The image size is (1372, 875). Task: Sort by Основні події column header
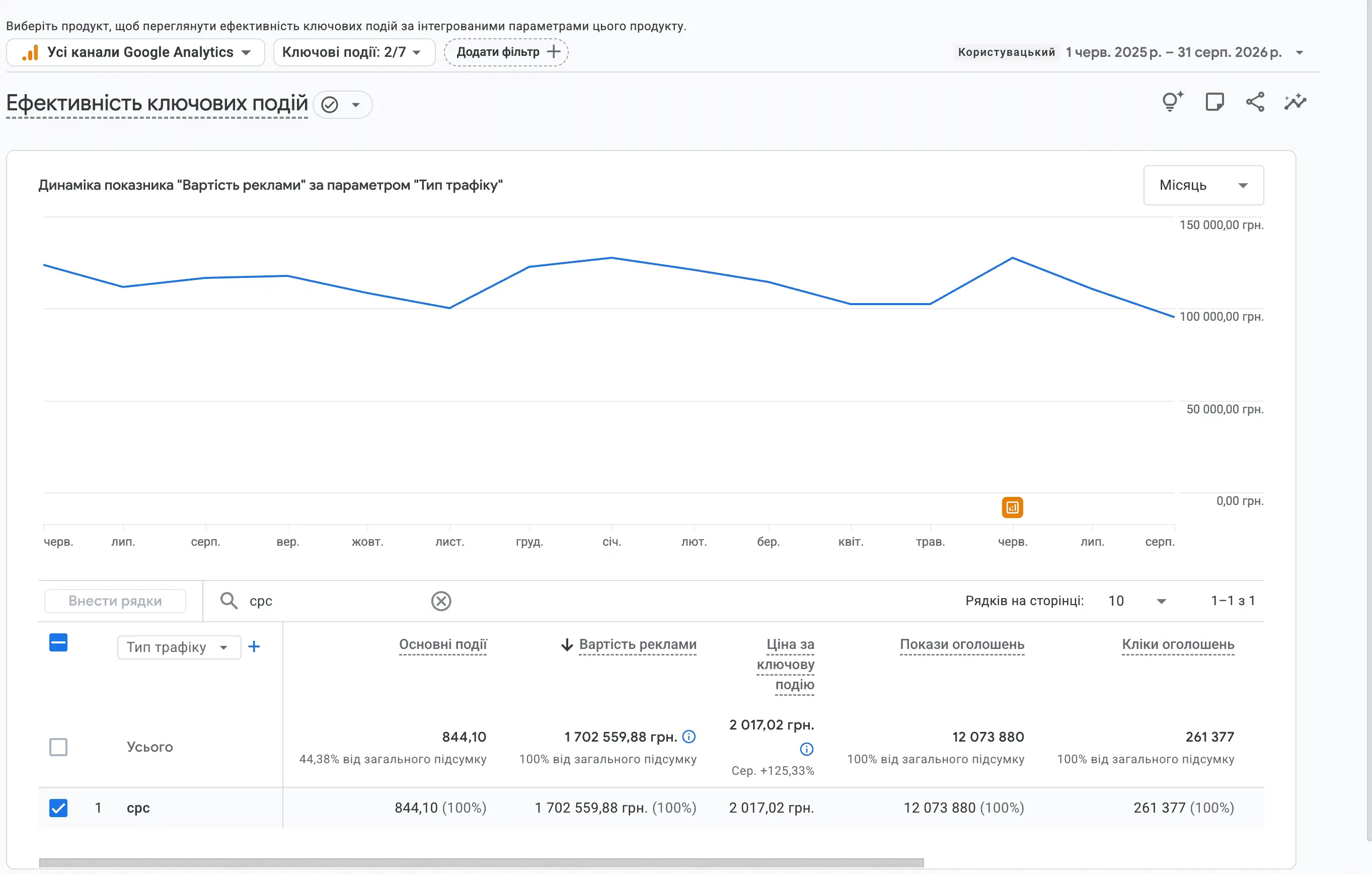(x=443, y=644)
